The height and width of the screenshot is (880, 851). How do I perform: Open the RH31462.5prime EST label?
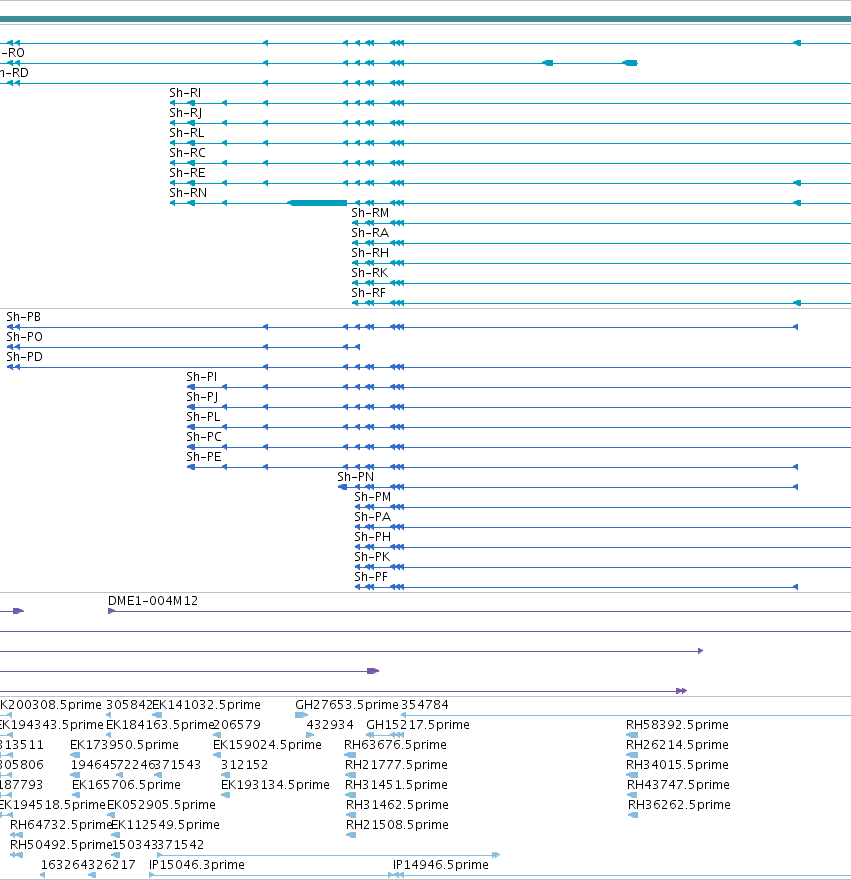click(x=397, y=805)
